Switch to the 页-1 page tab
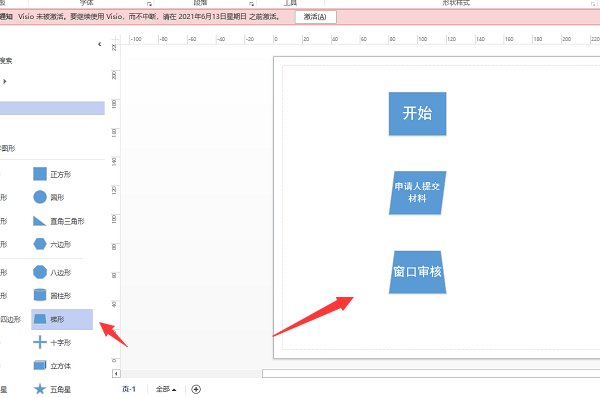 coord(129,389)
